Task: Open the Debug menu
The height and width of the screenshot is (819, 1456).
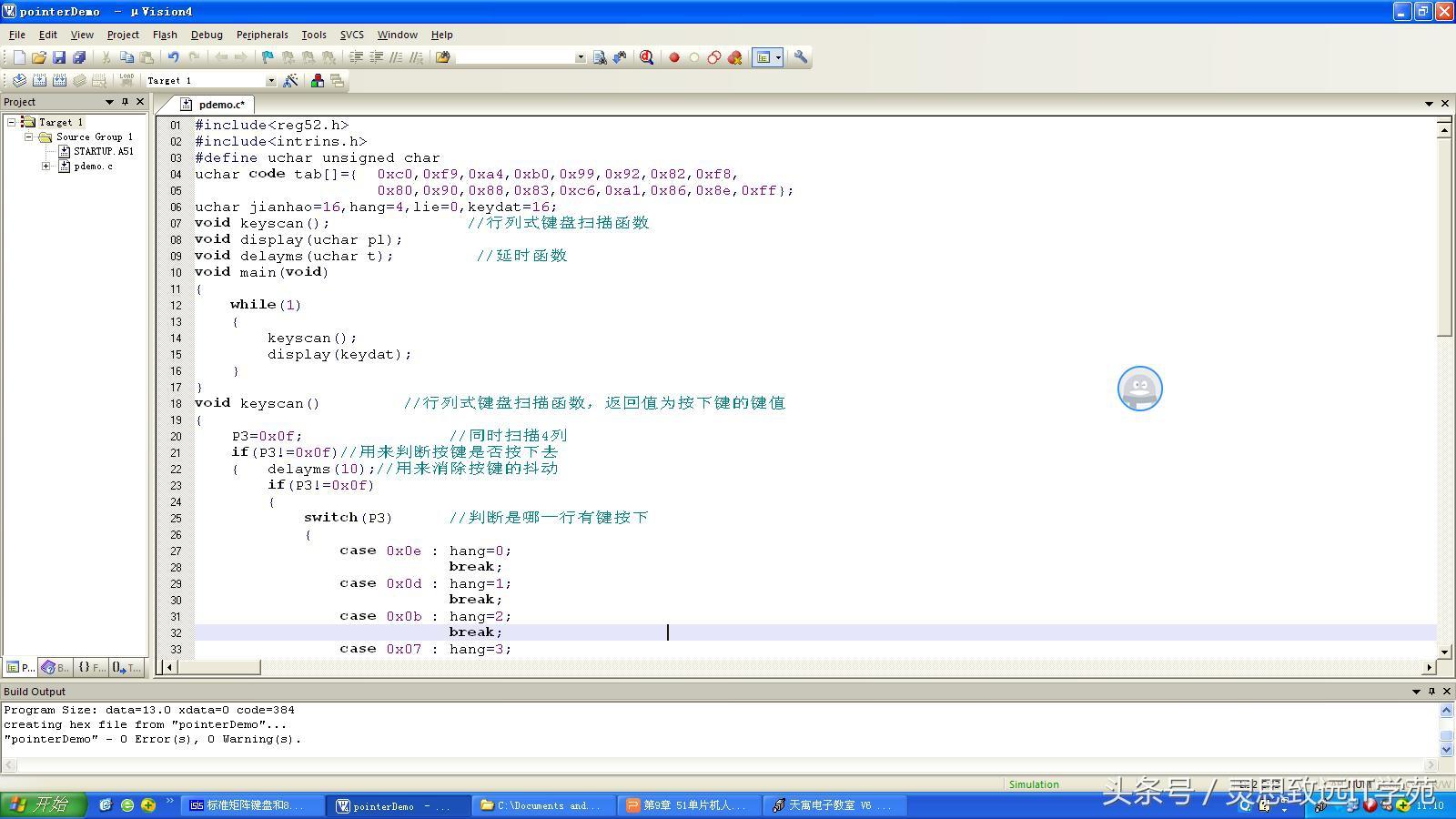Action: pos(207,35)
